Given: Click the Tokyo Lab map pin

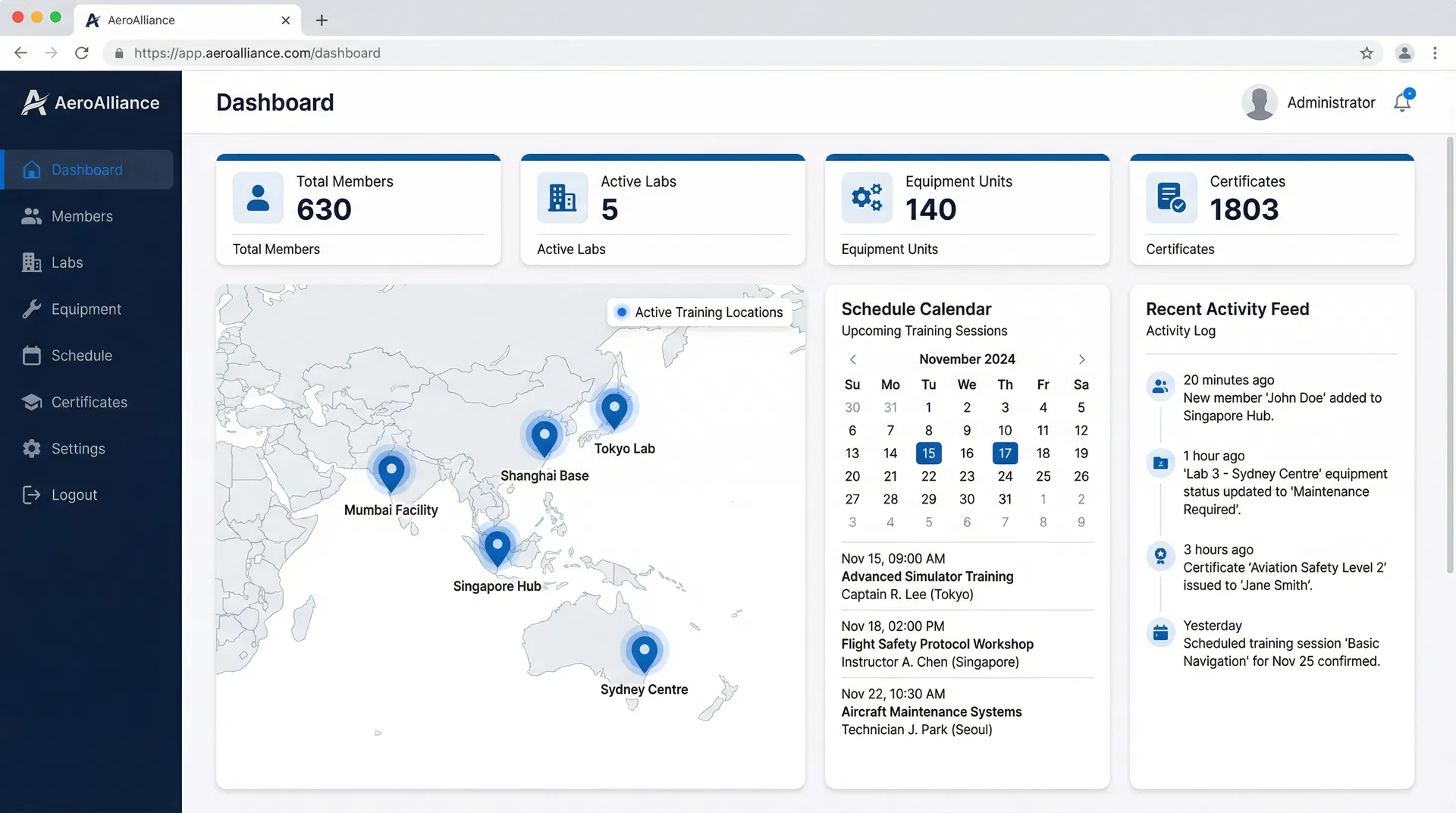Looking at the screenshot, I should 613,410.
